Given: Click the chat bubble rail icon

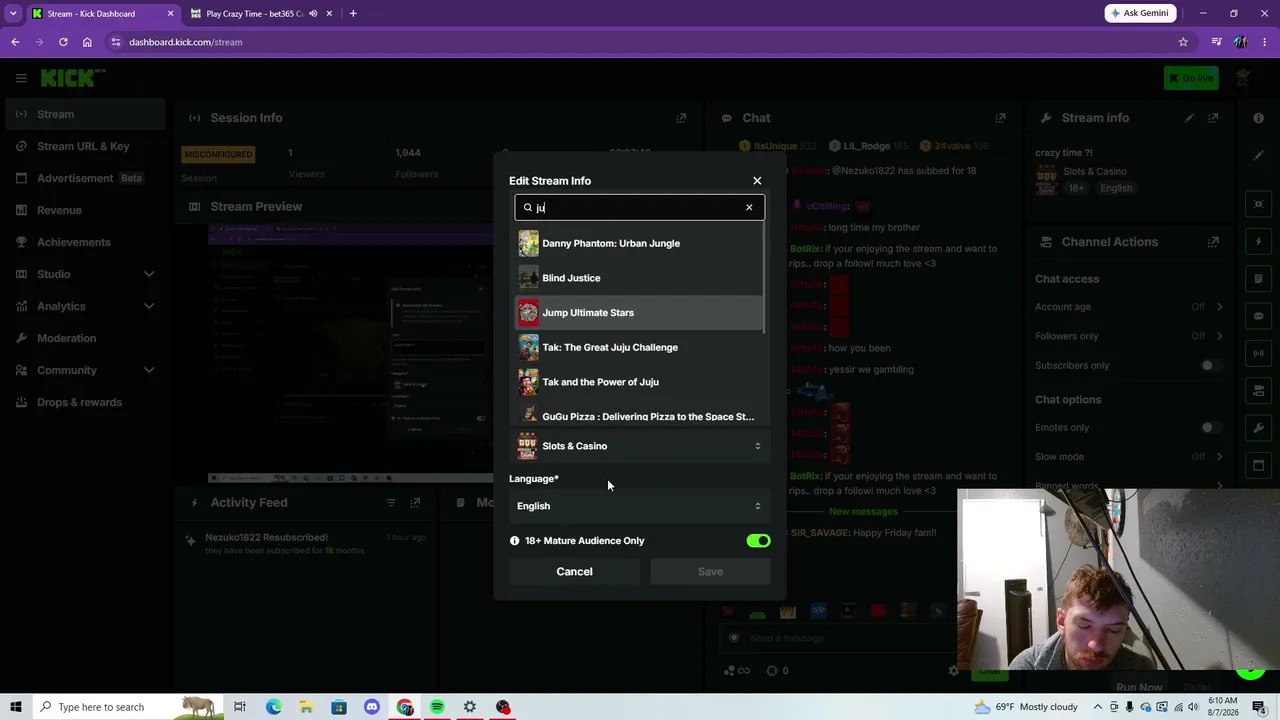Looking at the screenshot, I should coord(1258,316).
